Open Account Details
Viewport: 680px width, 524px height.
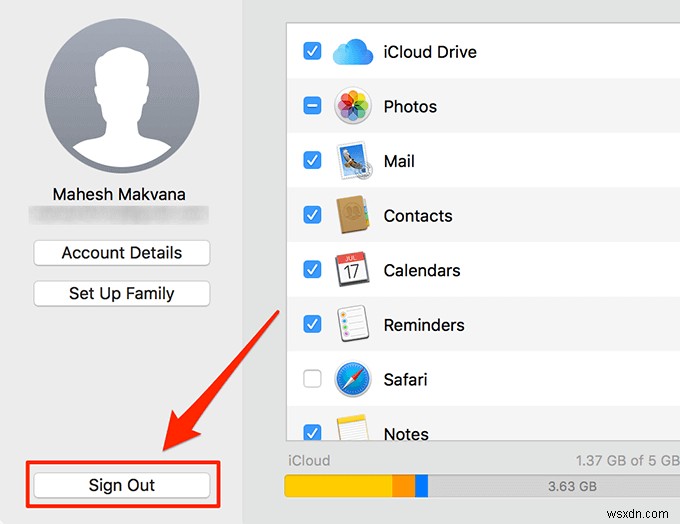point(122,253)
